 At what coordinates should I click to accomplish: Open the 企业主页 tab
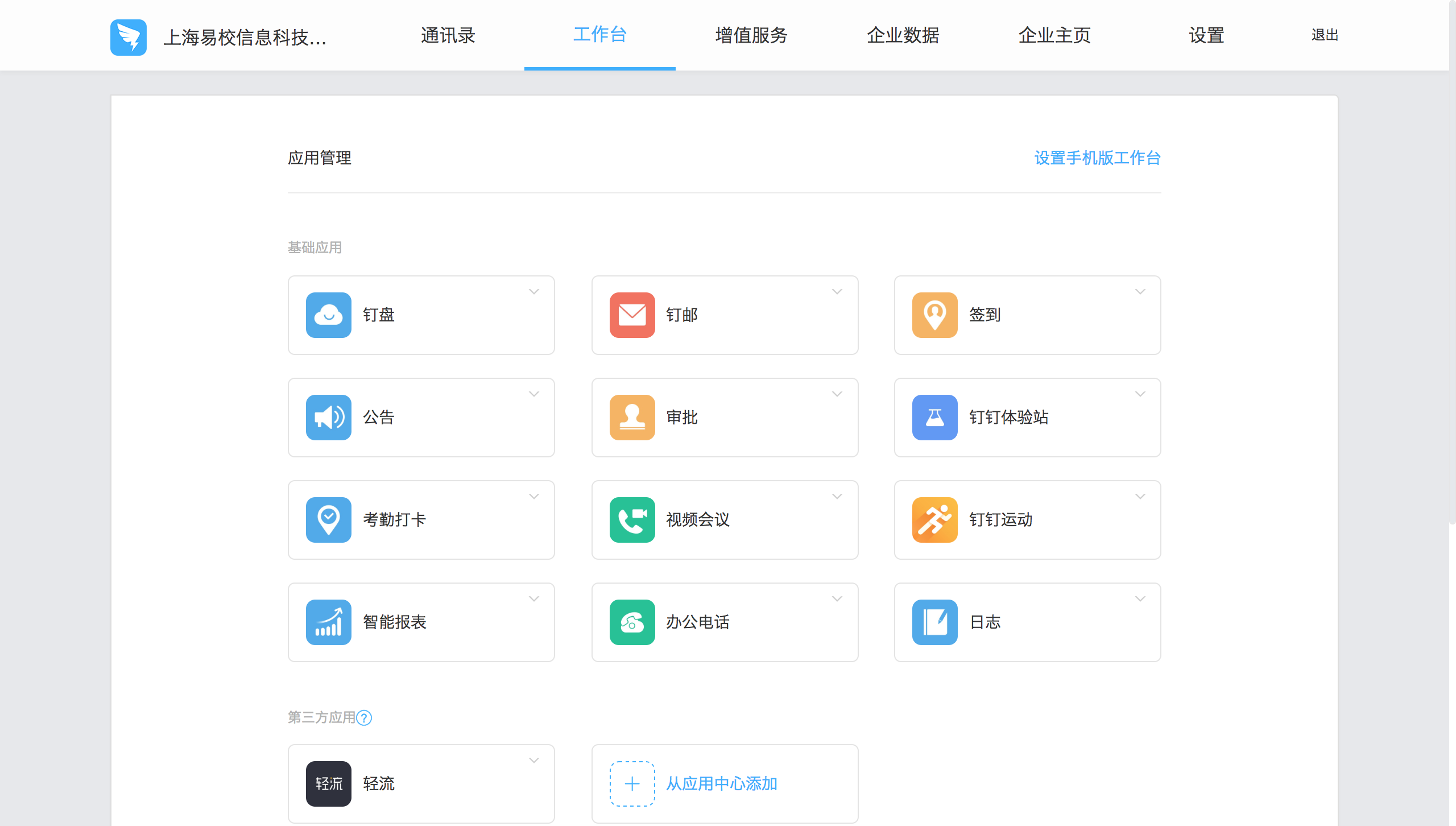(x=1054, y=35)
